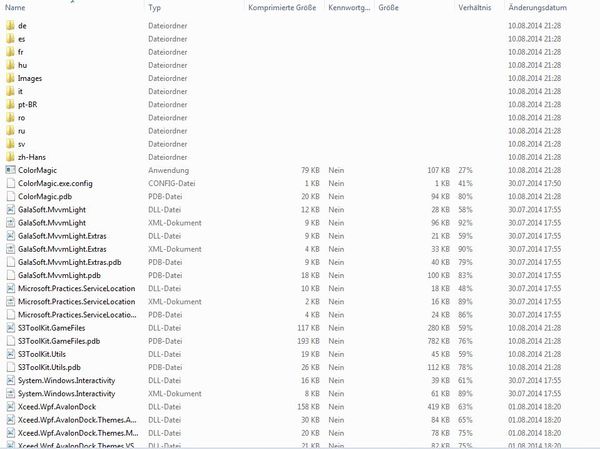The image size is (600, 449).
Task: Select the sv folder icon
Action: [10, 144]
